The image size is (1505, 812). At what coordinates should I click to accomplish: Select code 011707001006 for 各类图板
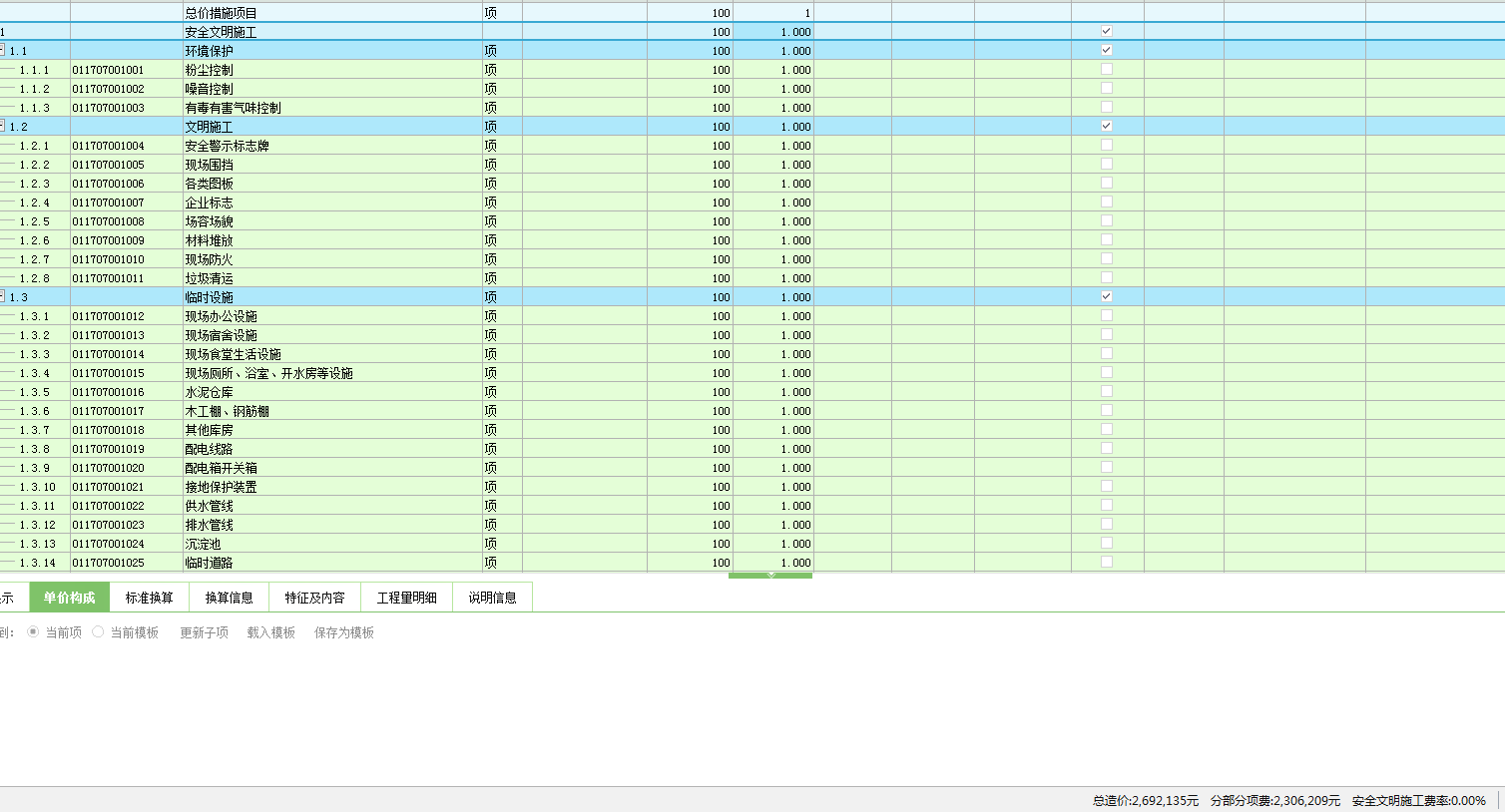click(x=127, y=184)
